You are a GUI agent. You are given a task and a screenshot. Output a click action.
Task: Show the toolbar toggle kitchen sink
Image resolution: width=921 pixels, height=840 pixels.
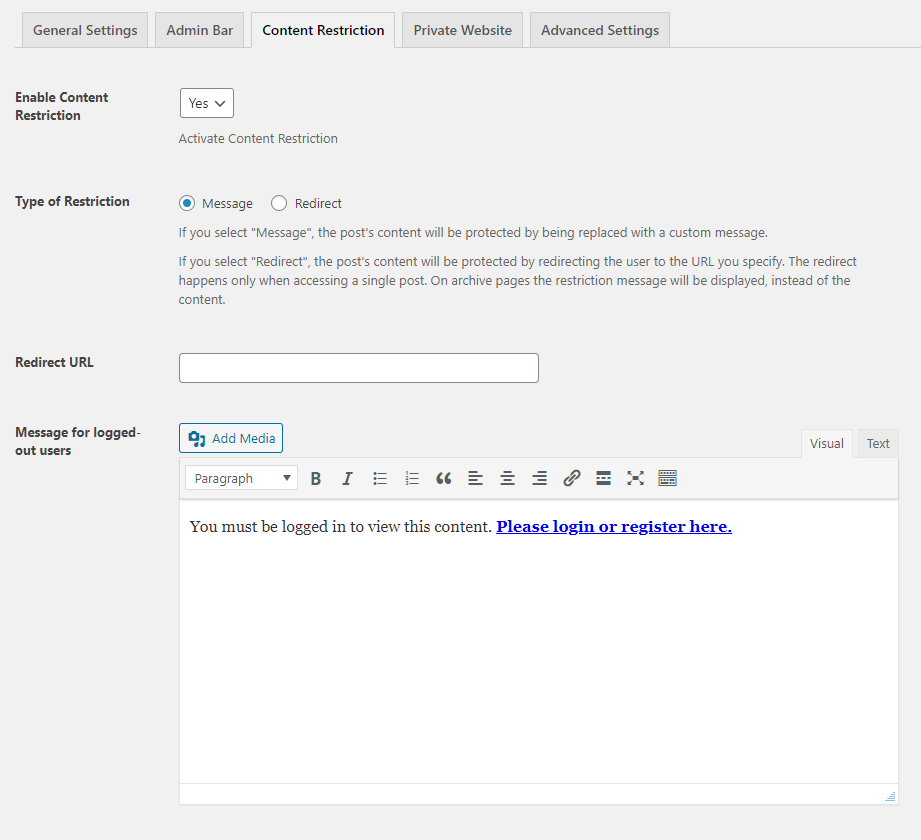pyautogui.click(x=668, y=479)
